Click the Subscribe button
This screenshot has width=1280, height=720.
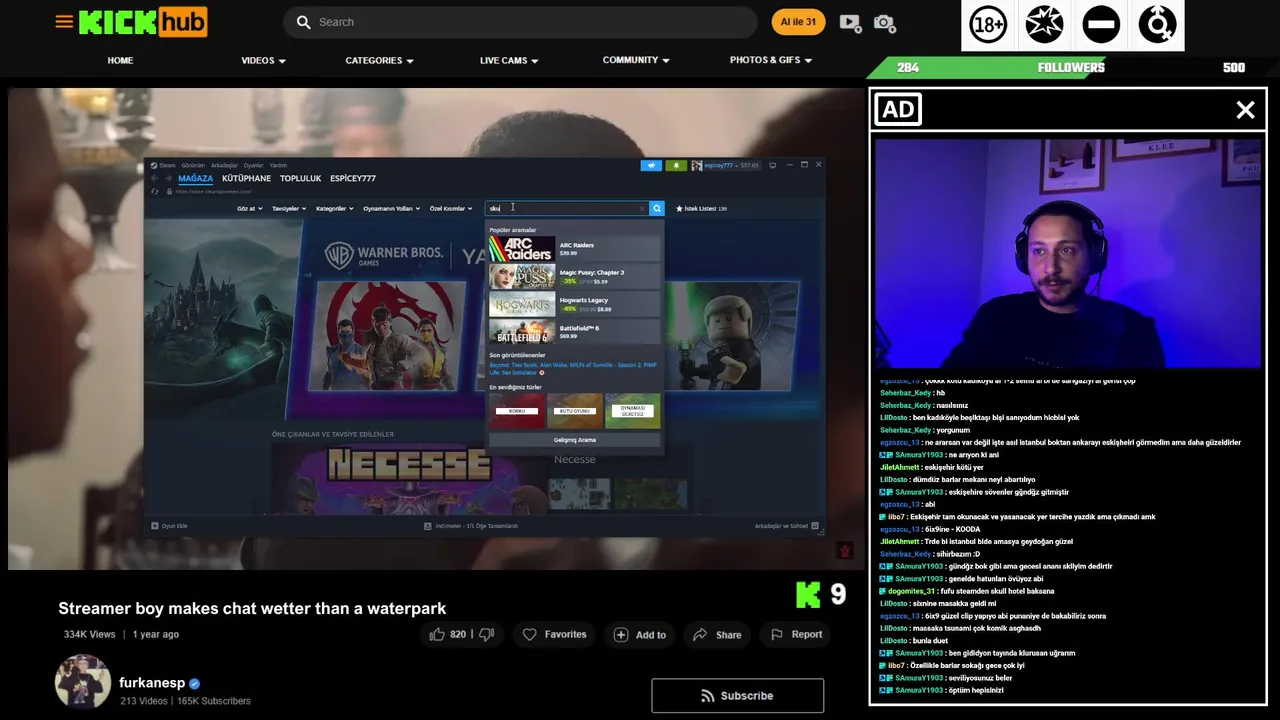click(x=738, y=696)
